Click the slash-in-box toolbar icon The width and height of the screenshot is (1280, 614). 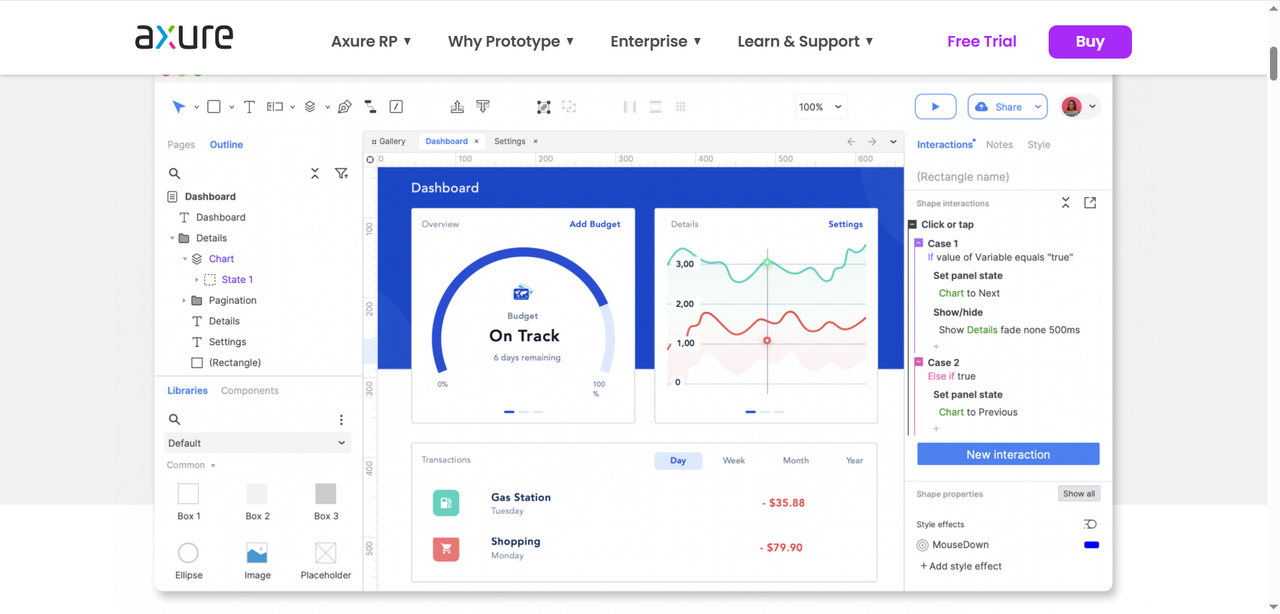coord(396,107)
